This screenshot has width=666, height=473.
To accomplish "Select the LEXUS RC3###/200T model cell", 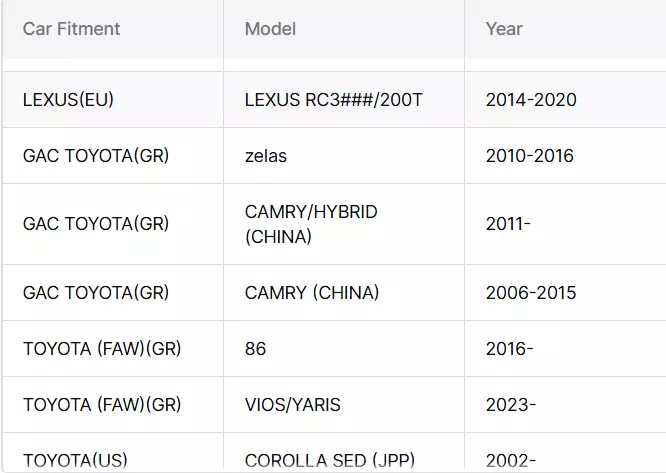I will click(344, 100).
